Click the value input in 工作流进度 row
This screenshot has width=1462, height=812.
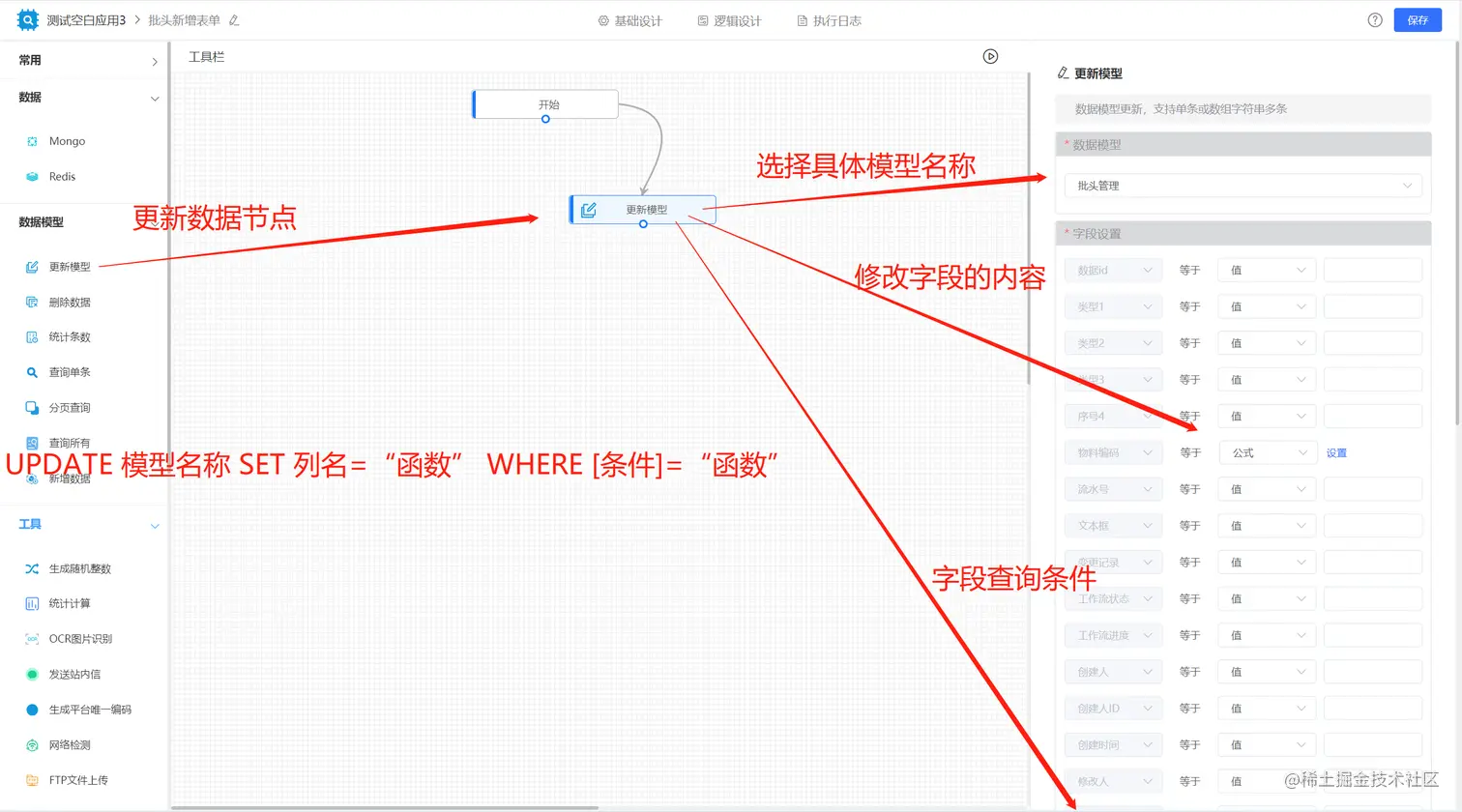tap(1373, 635)
